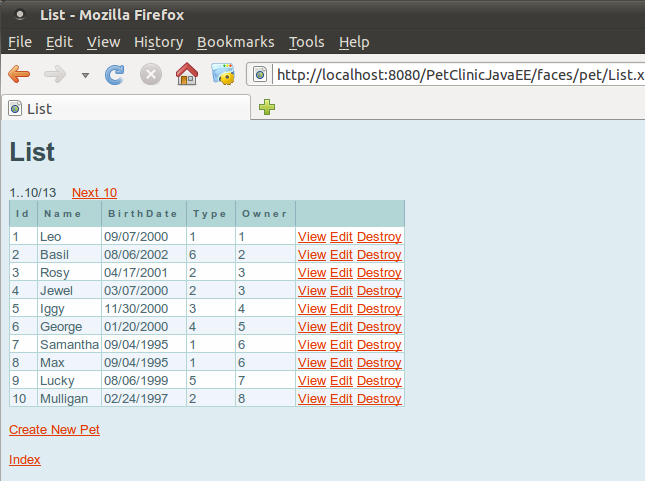Click the site identity icon in URL bar

click(261, 75)
